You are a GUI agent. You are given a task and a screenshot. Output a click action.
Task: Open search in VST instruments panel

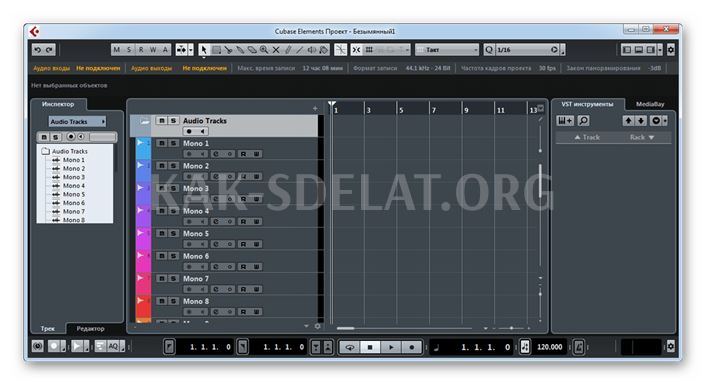[583, 121]
